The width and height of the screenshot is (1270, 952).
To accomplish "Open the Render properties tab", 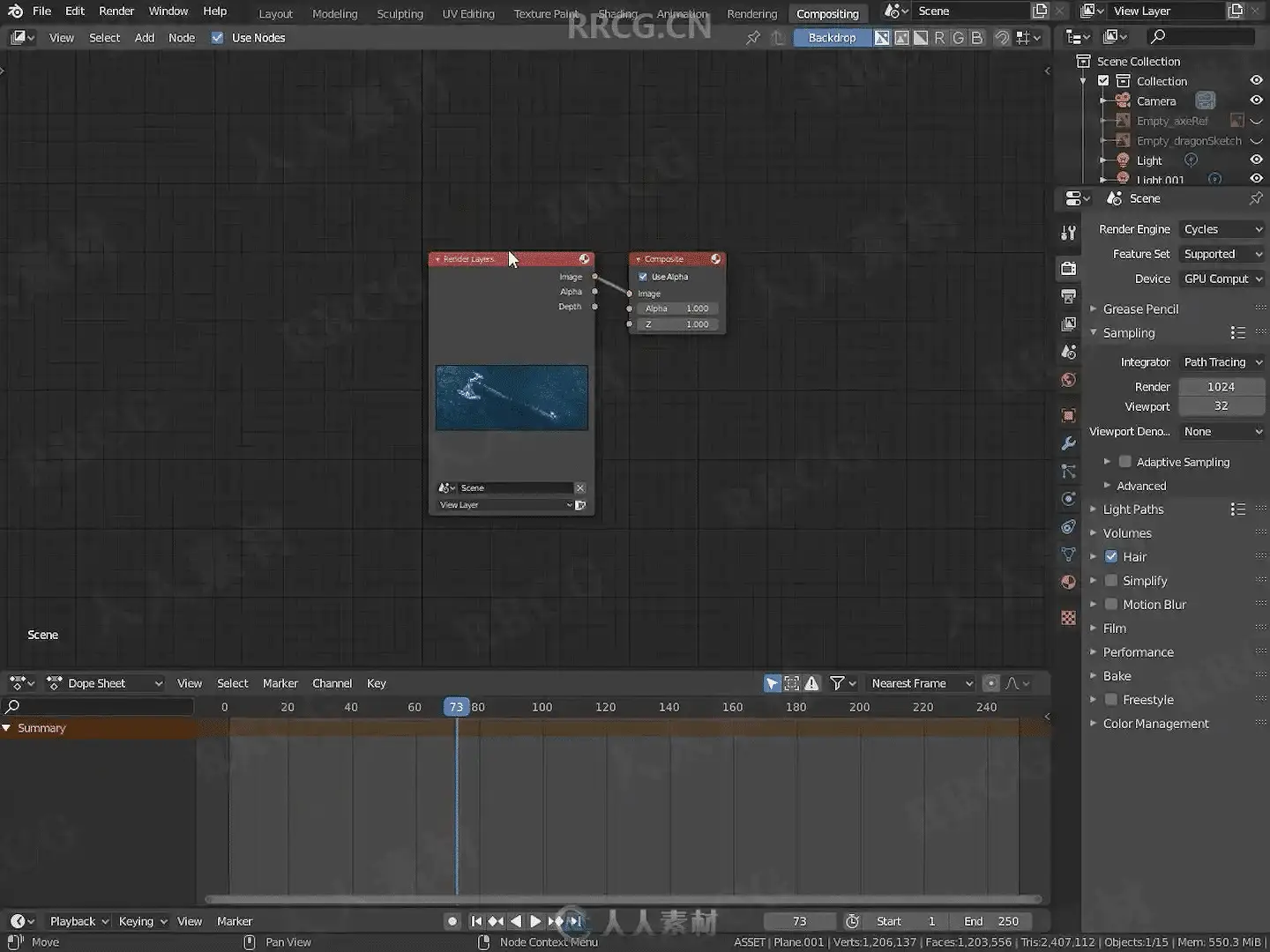I will pos(1069,268).
